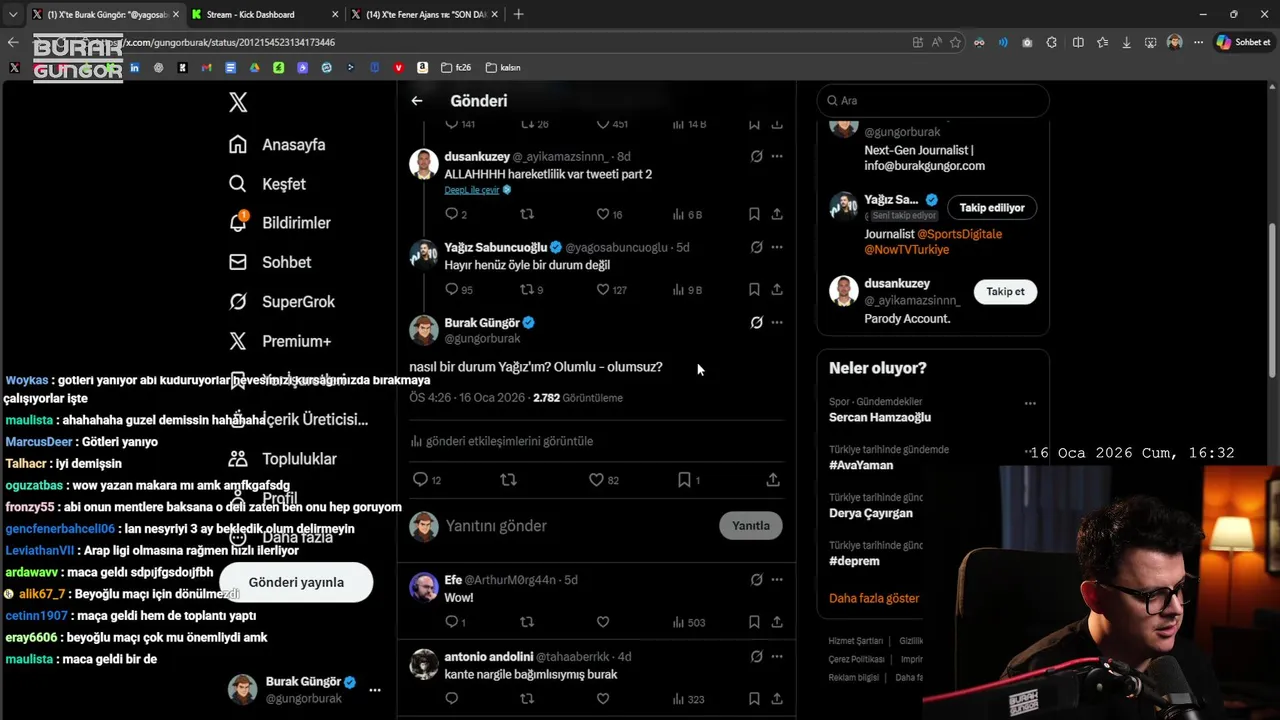This screenshot has height=720, width=1280.
Task: Open Topluluklar in the sidebar
Action: [x=282, y=459]
